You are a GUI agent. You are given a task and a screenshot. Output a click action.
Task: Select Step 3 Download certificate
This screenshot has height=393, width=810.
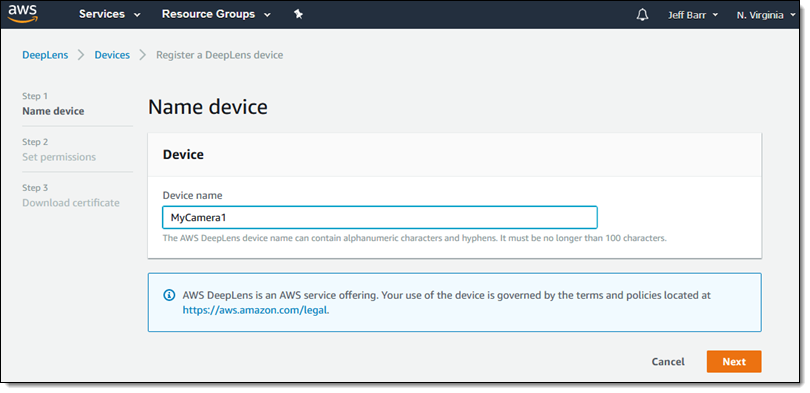coord(71,196)
